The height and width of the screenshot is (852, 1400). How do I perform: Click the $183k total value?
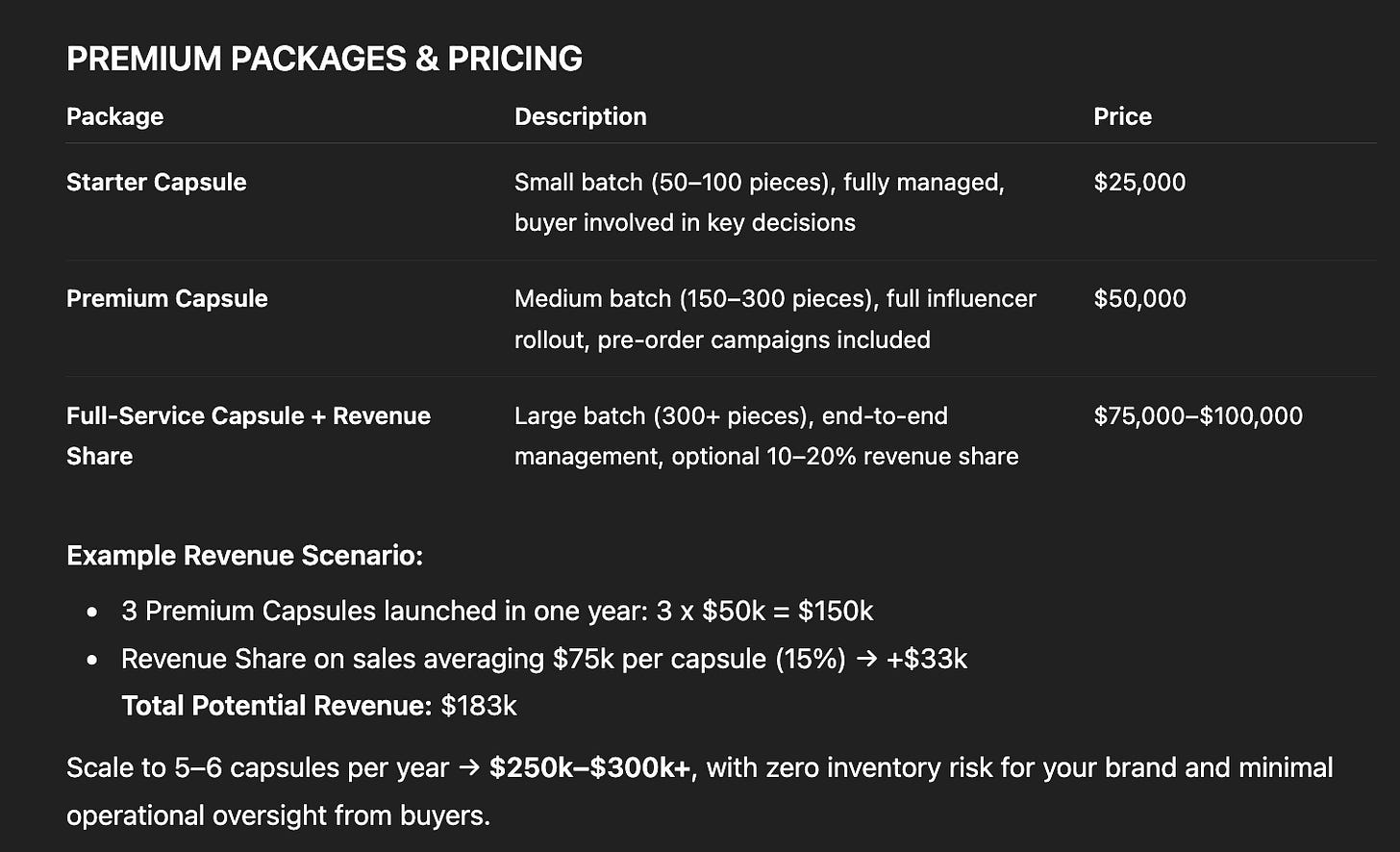(479, 706)
